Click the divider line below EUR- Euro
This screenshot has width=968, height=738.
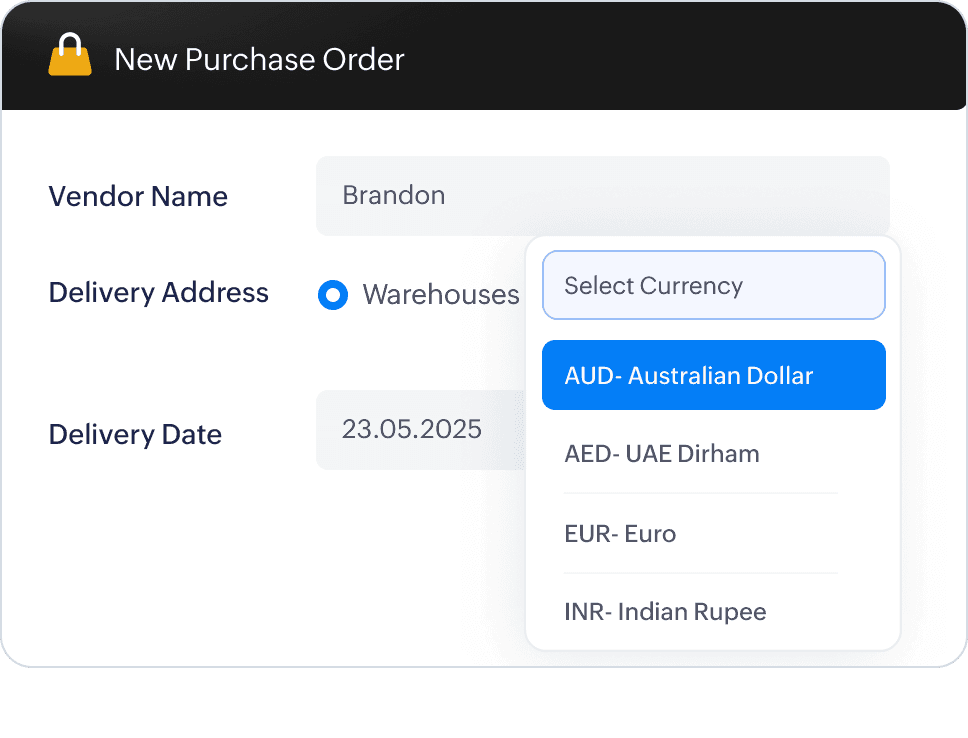pyautogui.click(x=700, y=573)
